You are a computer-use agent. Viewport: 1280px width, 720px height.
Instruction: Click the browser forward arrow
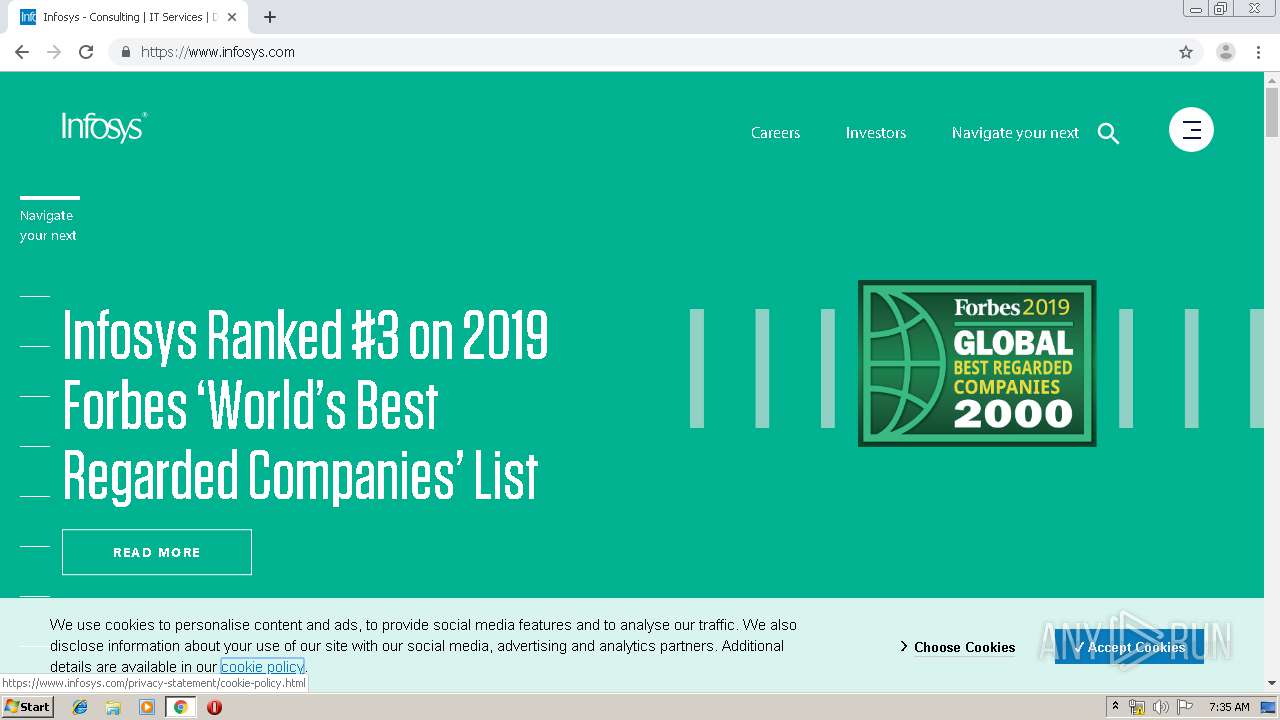pyautogui.click(x=54, y=52)
